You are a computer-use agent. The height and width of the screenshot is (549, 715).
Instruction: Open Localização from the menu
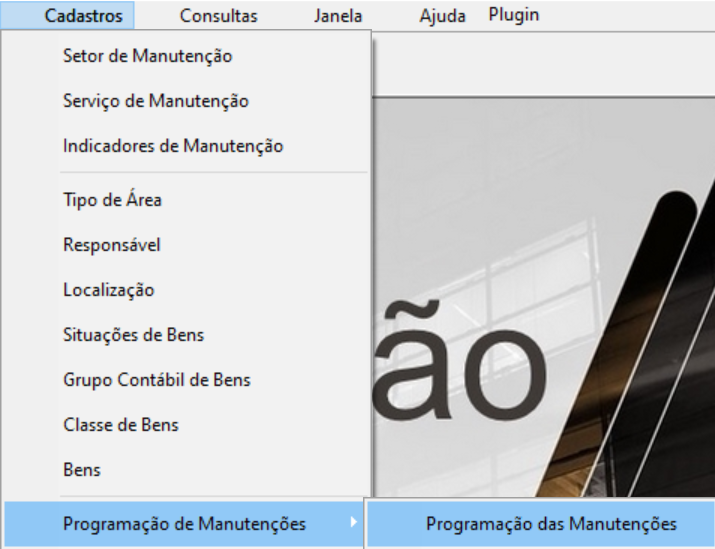(x=186, y=290)
